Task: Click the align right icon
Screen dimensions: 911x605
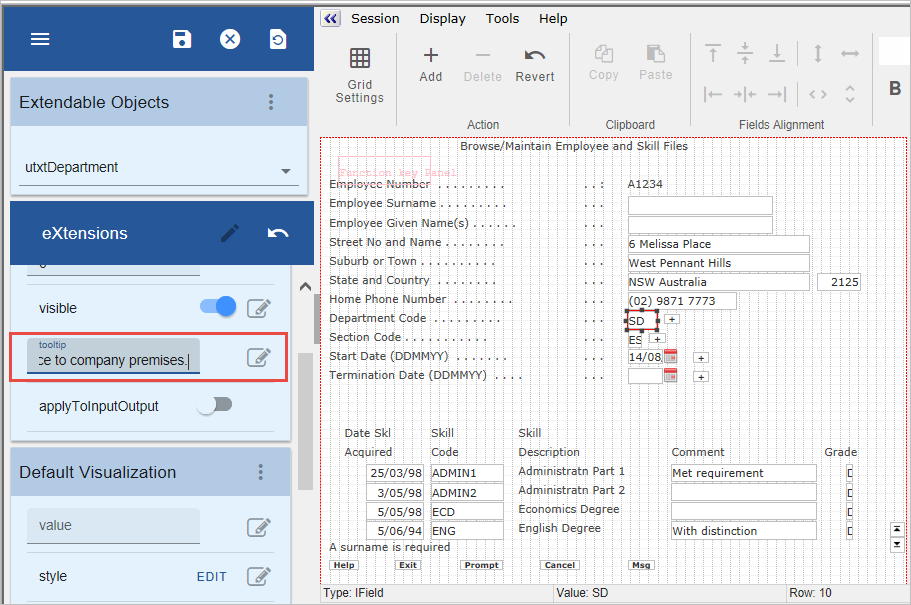Action: point(777,94)
